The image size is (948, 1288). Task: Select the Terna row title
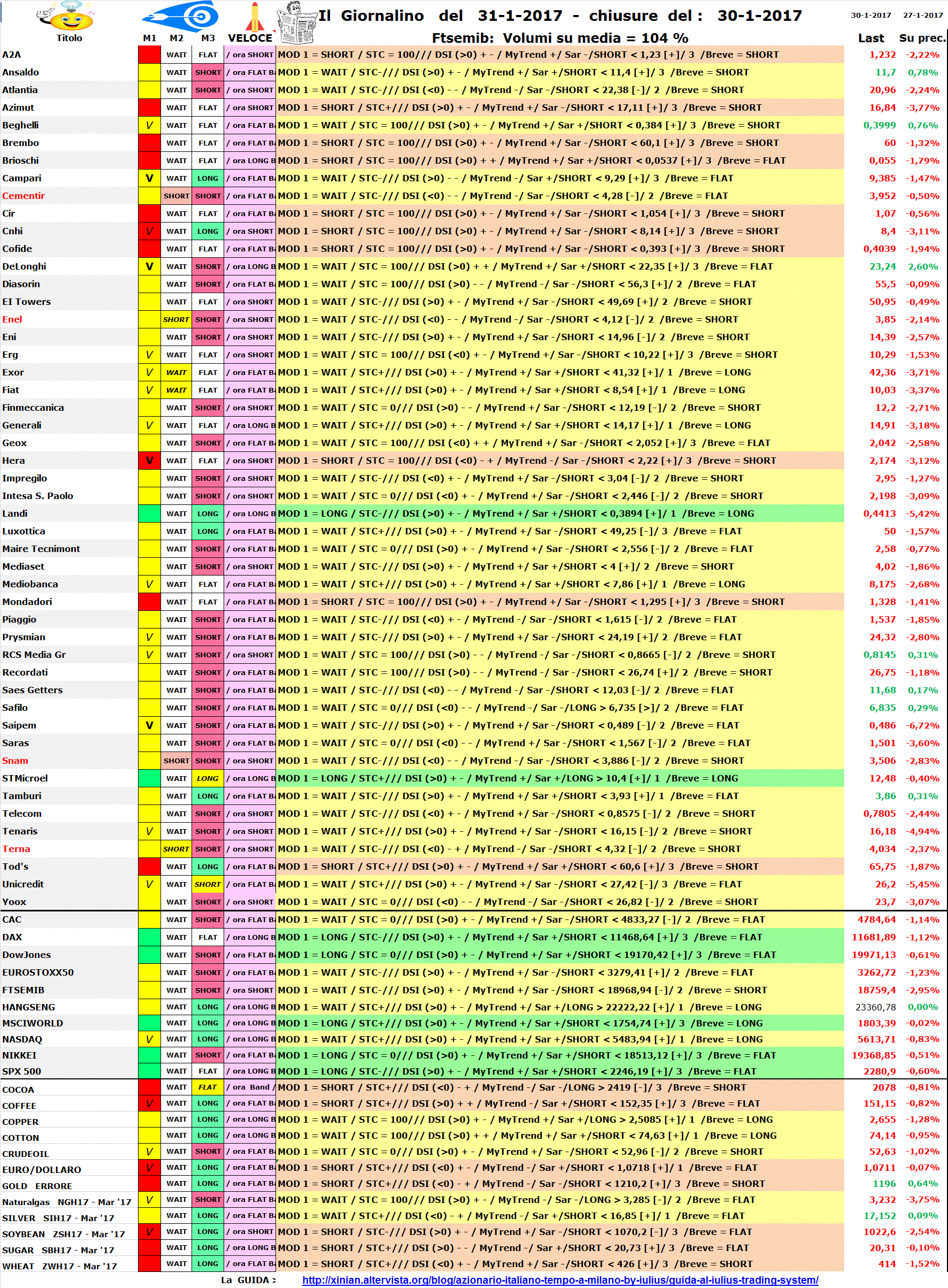point(16,848)
